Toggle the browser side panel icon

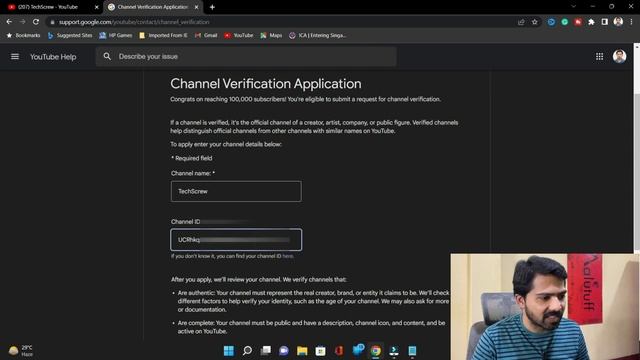pyautogui.click(x=604, y=22)
